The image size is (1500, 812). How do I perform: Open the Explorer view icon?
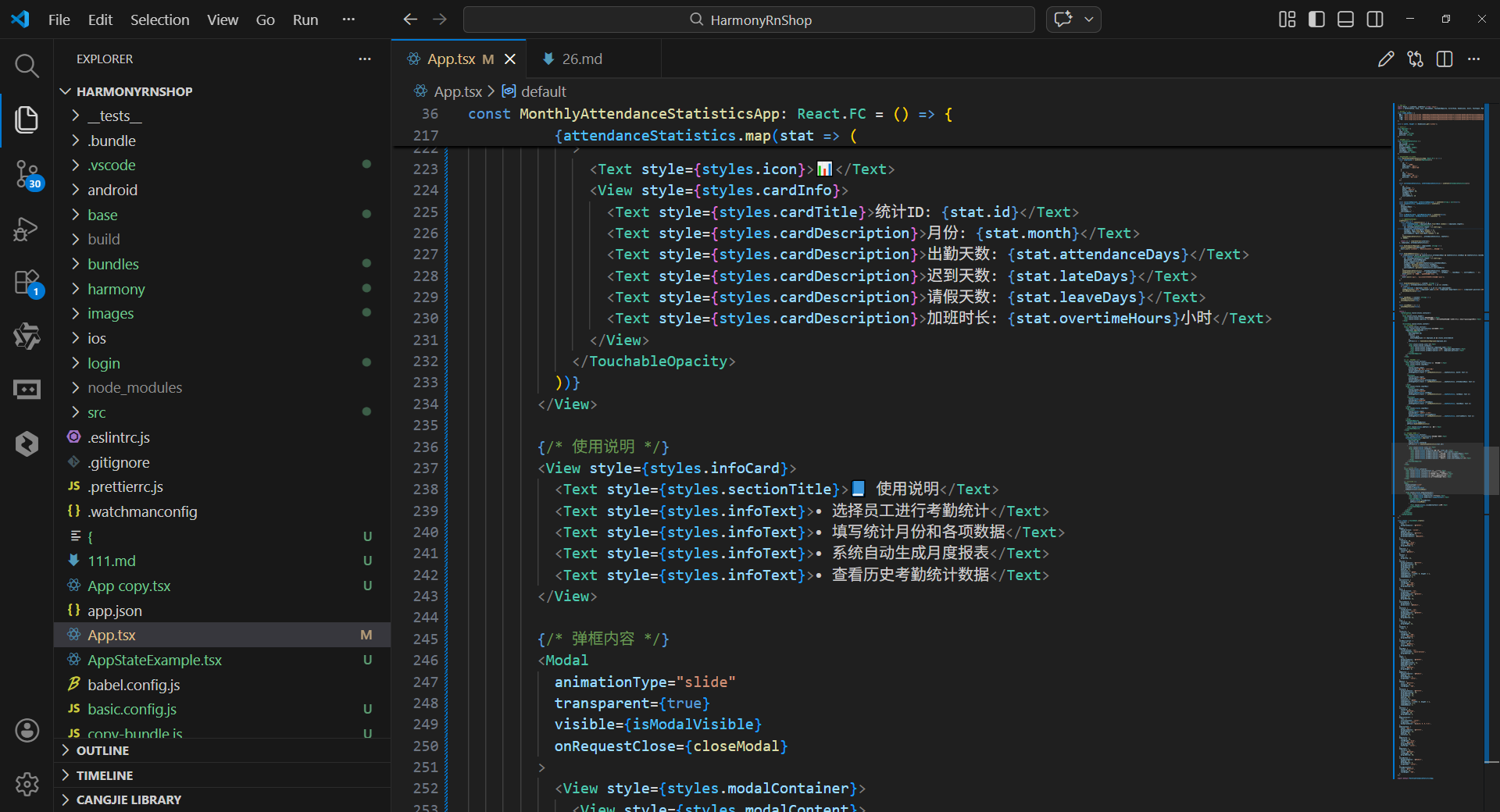[27, 119]
